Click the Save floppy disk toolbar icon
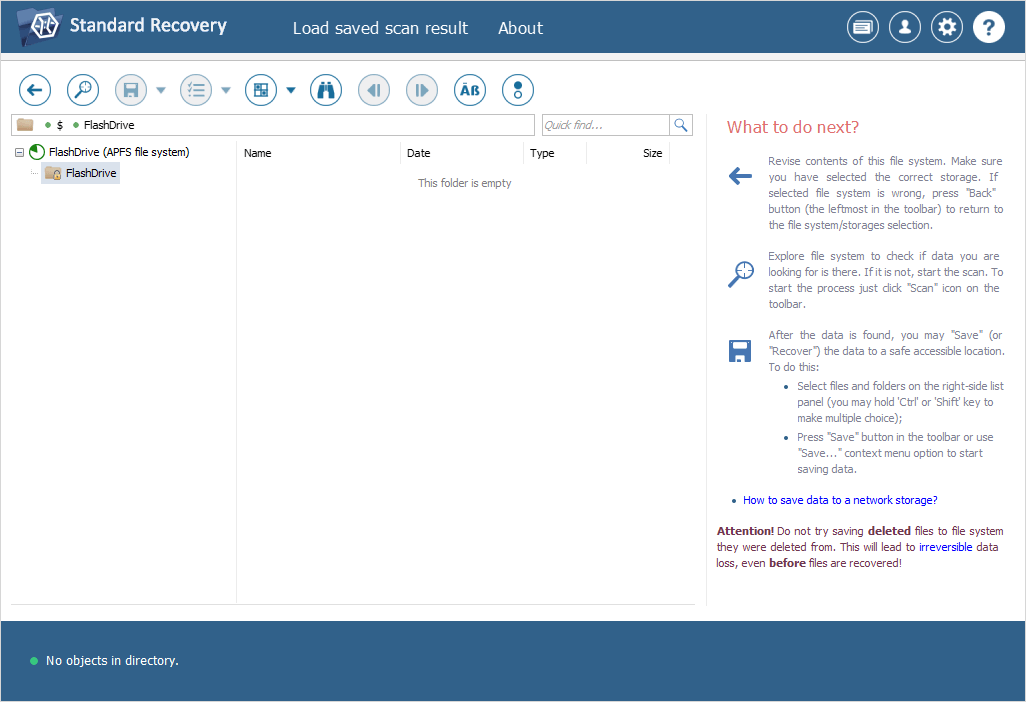 tap(131, 90)
